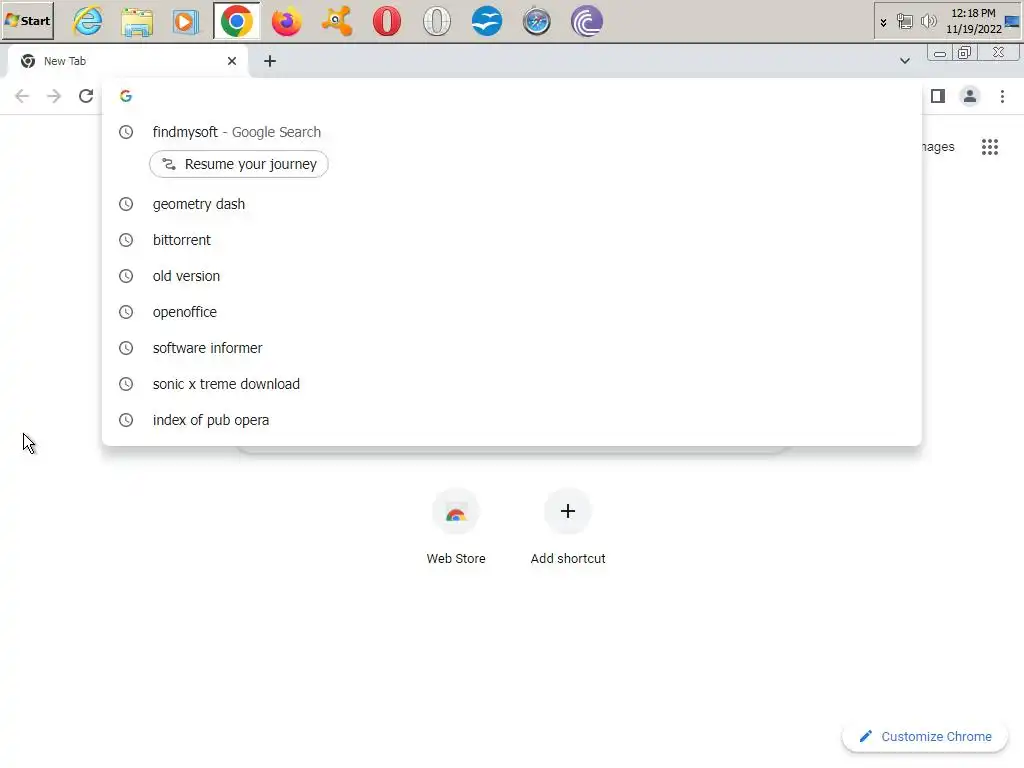
Task: Click into the address bar field
Action: [x=511, y=96]
